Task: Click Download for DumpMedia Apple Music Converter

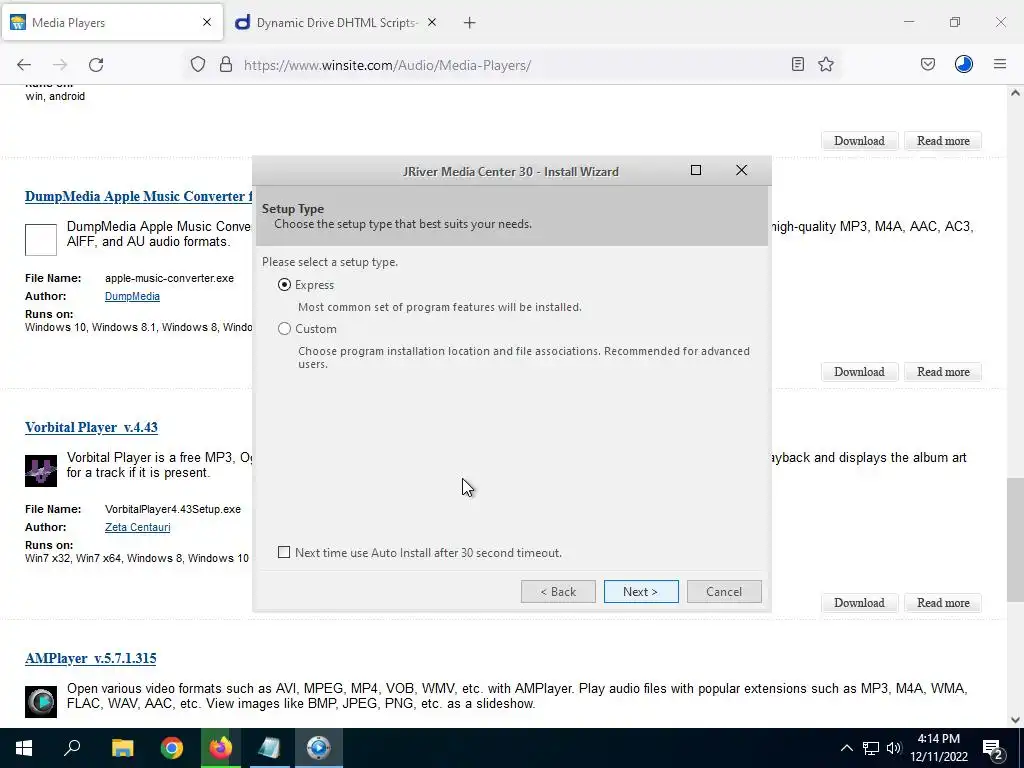Action: tap(859, 372)
